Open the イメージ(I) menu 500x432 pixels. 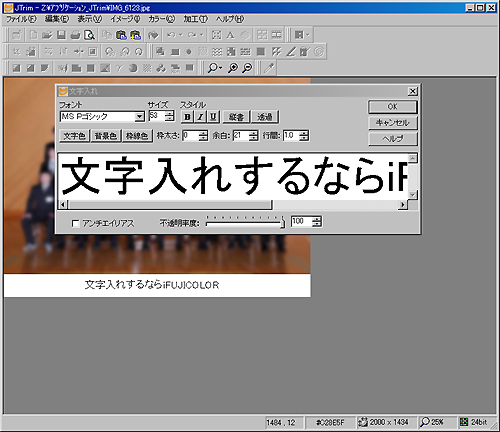click(x=125, y=19)
